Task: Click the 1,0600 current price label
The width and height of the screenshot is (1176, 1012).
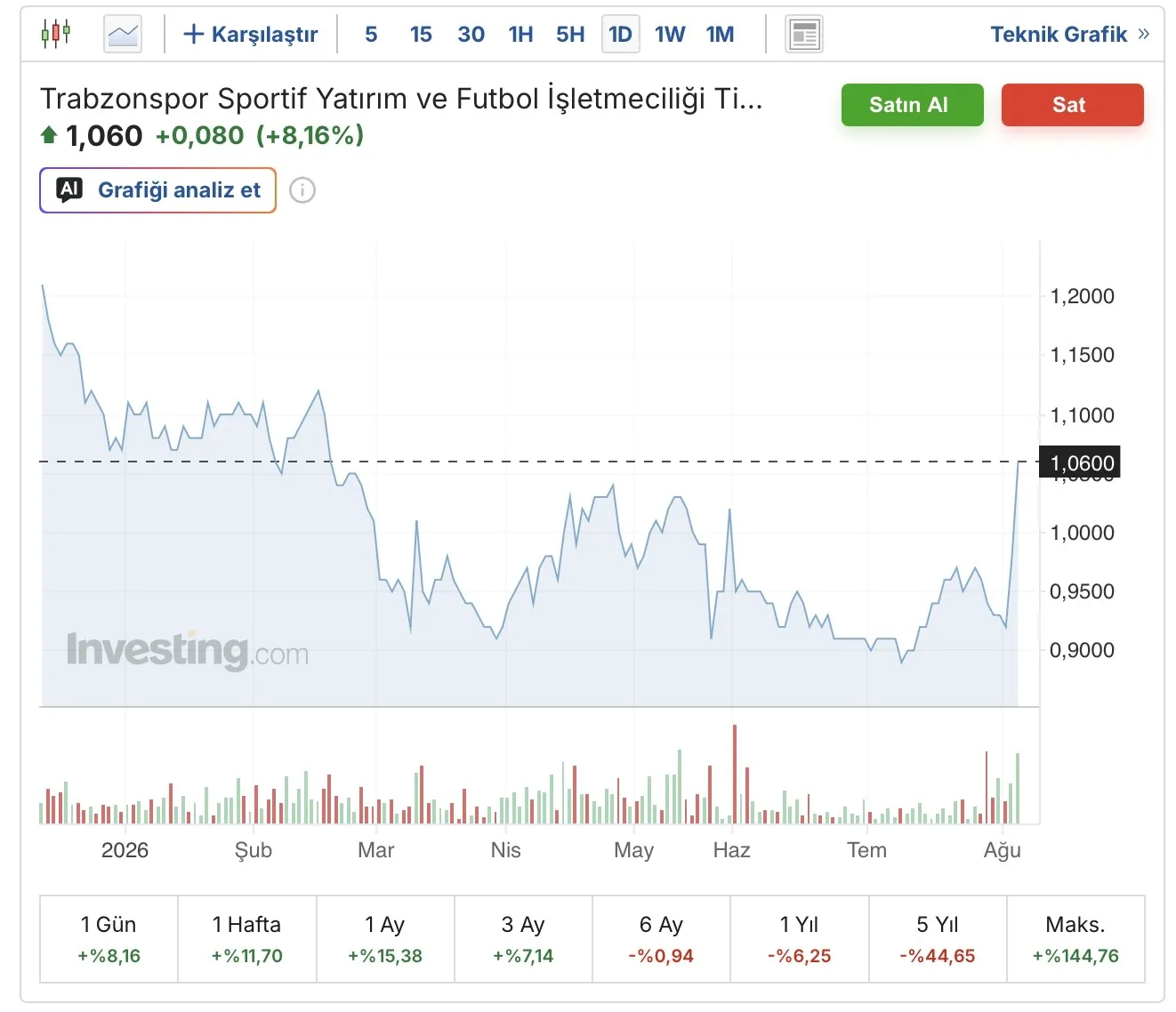Action: [1080, 462]
